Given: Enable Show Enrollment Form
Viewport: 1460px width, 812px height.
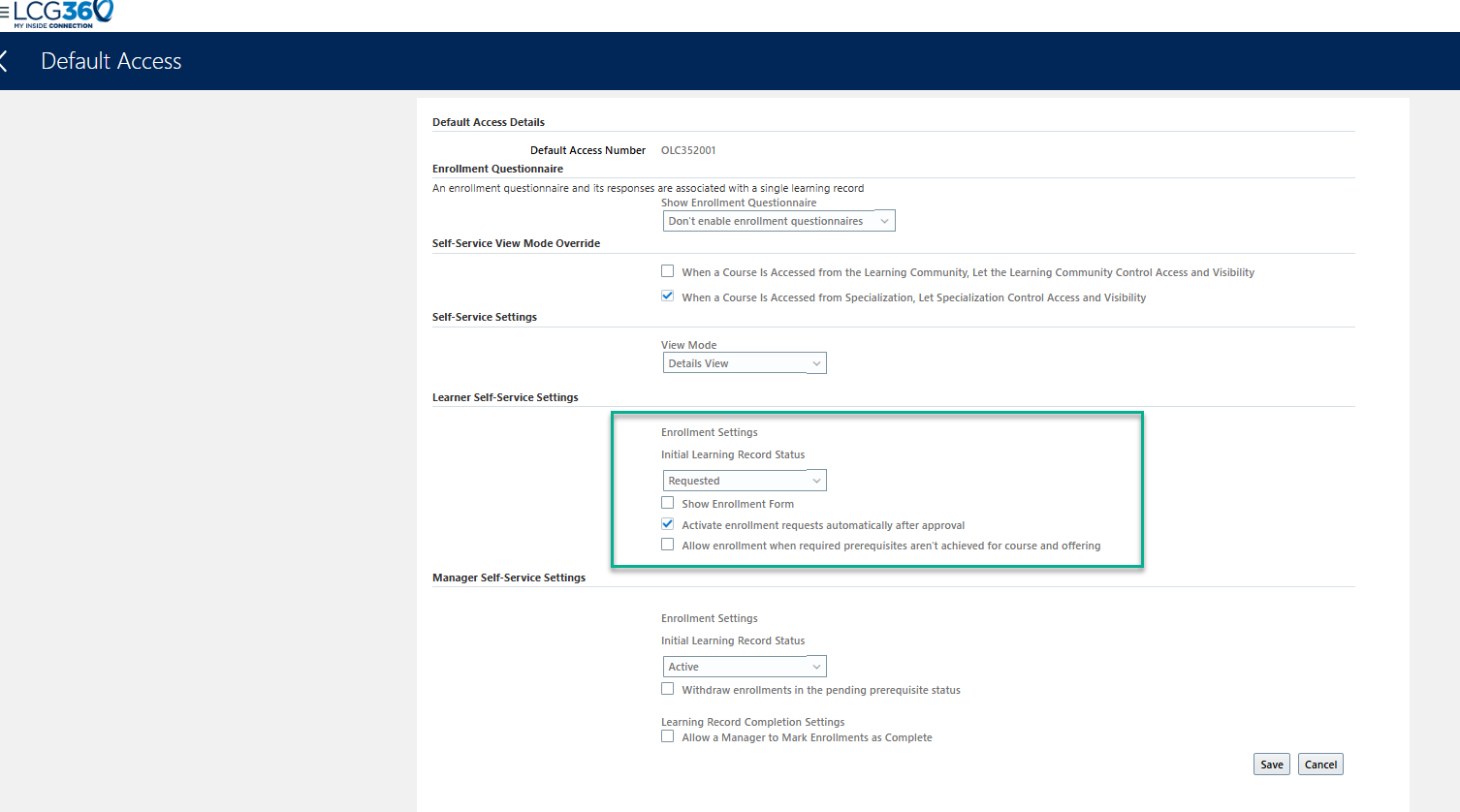Looking at the screenshot, I should [x=667, y=502].
